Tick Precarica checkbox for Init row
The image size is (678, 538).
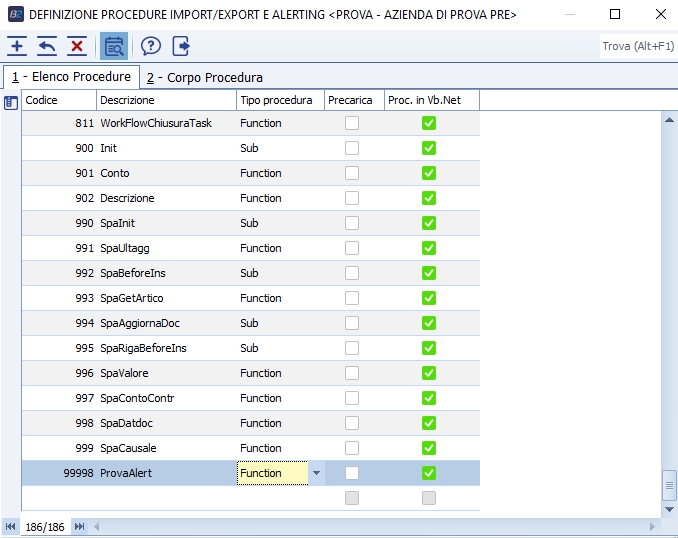(352, 148)
